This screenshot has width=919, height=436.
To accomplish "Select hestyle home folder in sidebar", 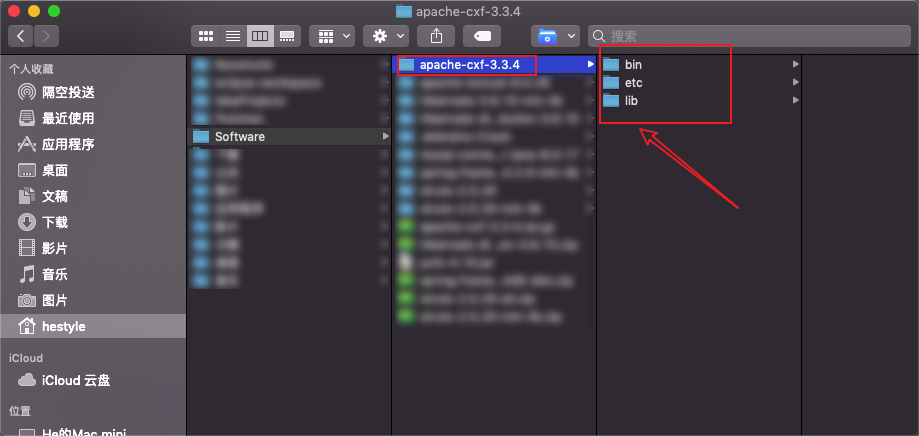I will (93, 326).
